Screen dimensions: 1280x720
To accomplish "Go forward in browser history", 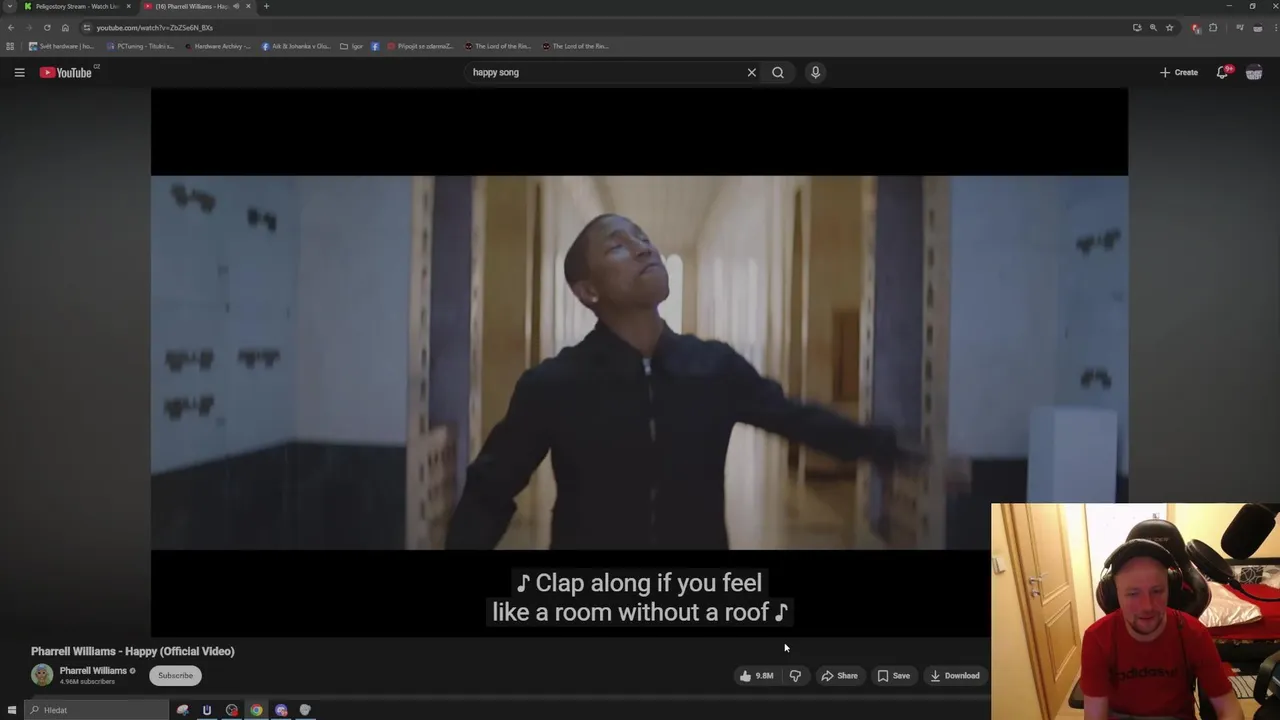I will coord(29,28).
